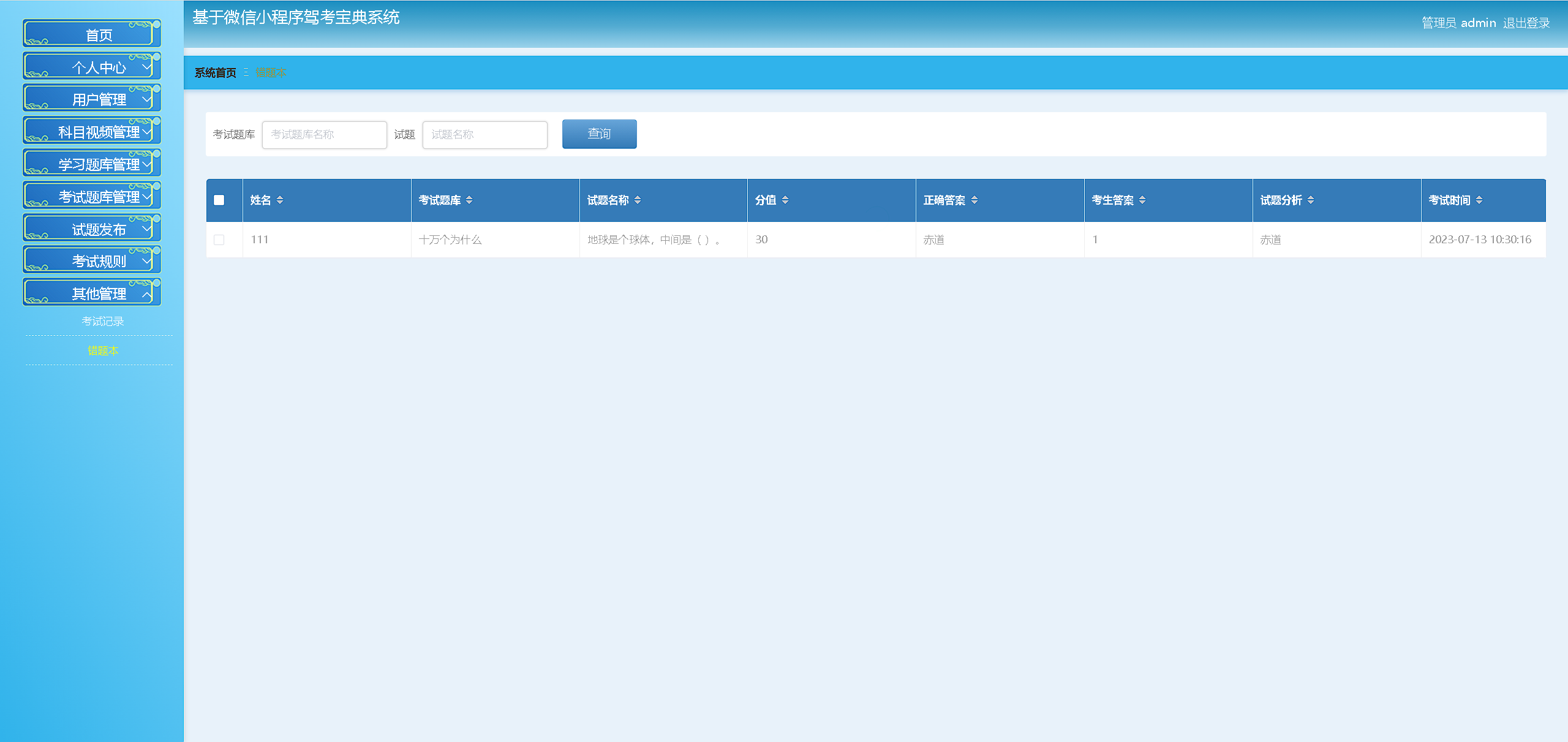
Task: Select the 错题本 submenu item
Action: [102, 350]
